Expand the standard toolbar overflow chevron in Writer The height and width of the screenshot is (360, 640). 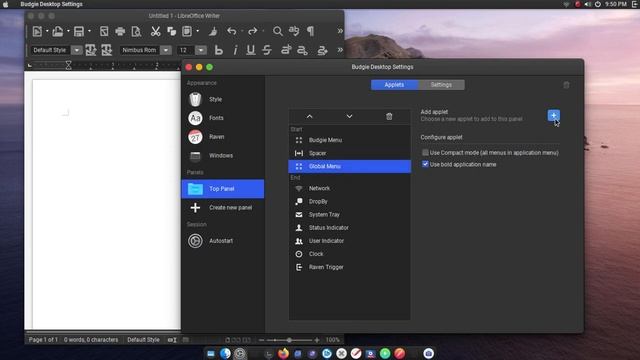340,31
